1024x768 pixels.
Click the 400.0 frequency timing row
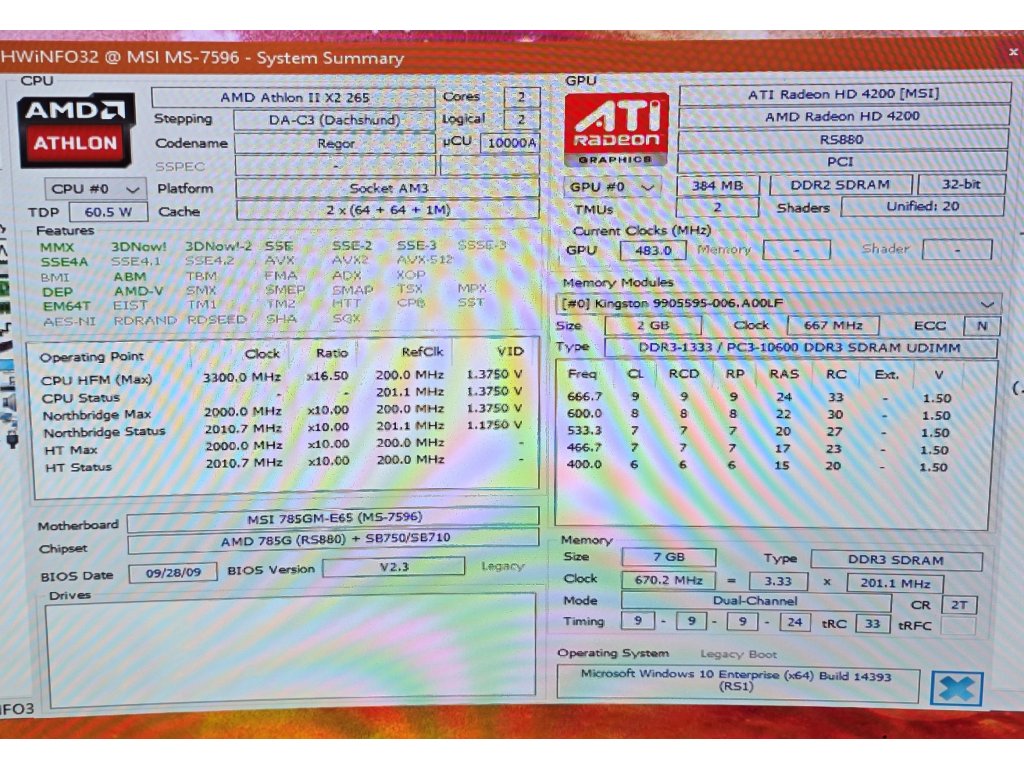pos(759,466)
